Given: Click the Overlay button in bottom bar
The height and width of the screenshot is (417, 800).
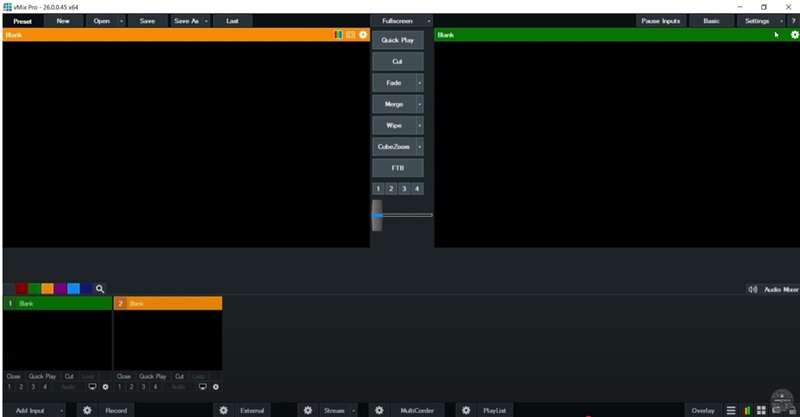Looking at the screenshot, I should (x=703, y=410).
